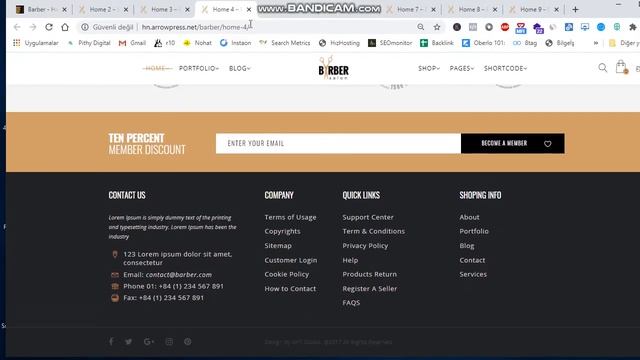The height and width of the screenshot is (360, 640).
Task: Switch to the first Barber tab
Action: point(41,9)
